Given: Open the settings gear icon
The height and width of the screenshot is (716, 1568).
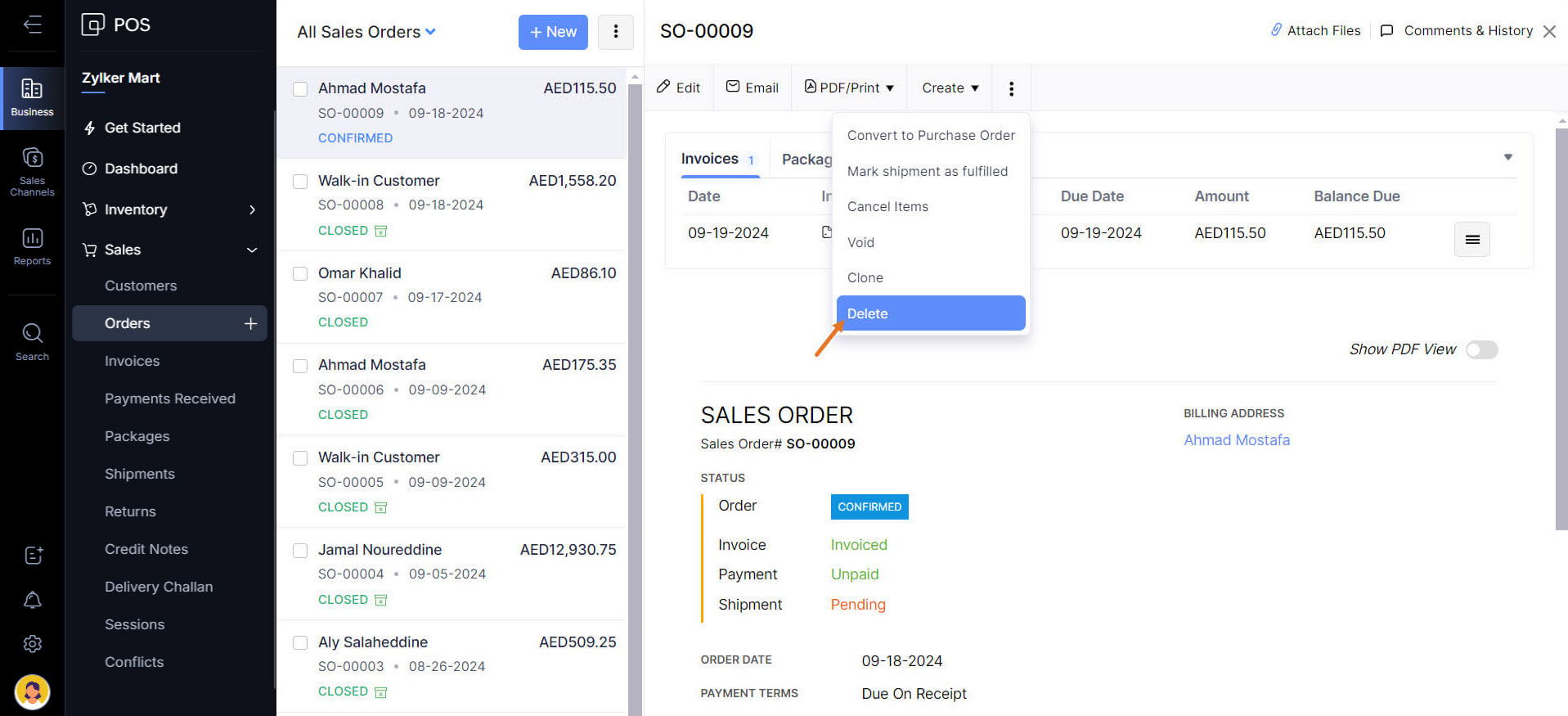Looking at the screenshot, I should point(33,644).
